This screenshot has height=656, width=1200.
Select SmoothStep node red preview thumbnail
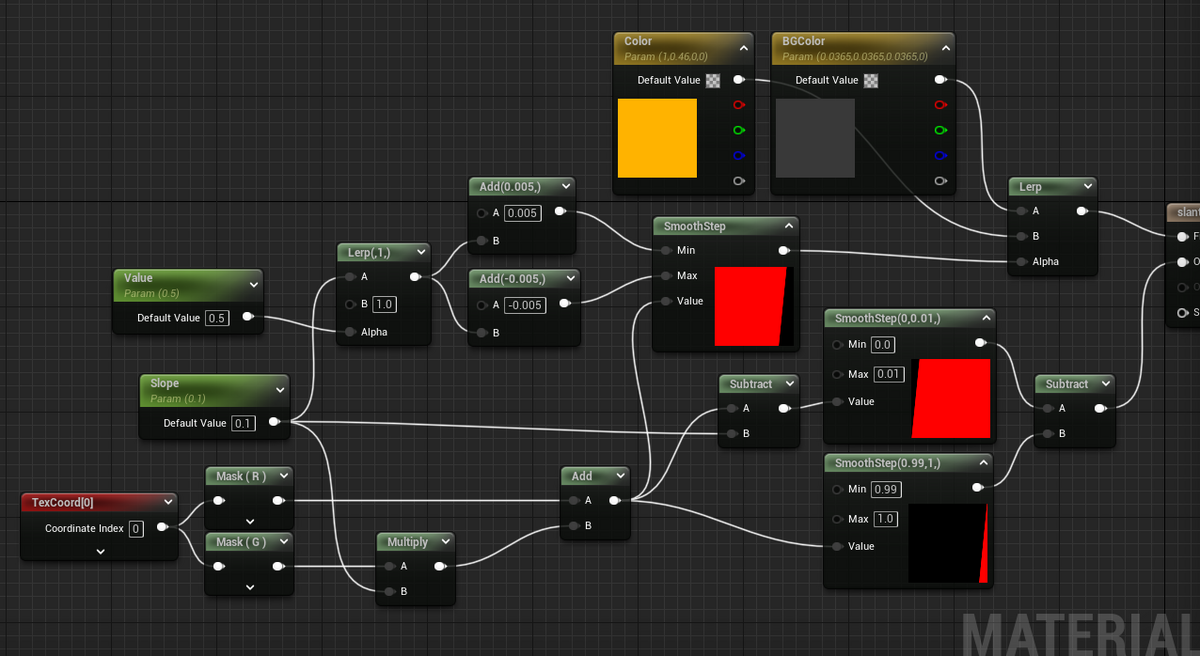754,306
